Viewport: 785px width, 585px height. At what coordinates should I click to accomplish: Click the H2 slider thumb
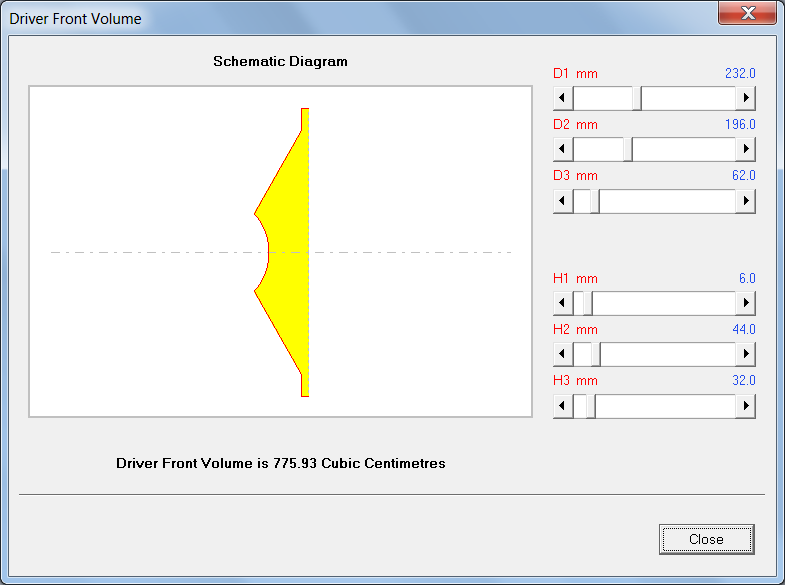click(596, 354)
